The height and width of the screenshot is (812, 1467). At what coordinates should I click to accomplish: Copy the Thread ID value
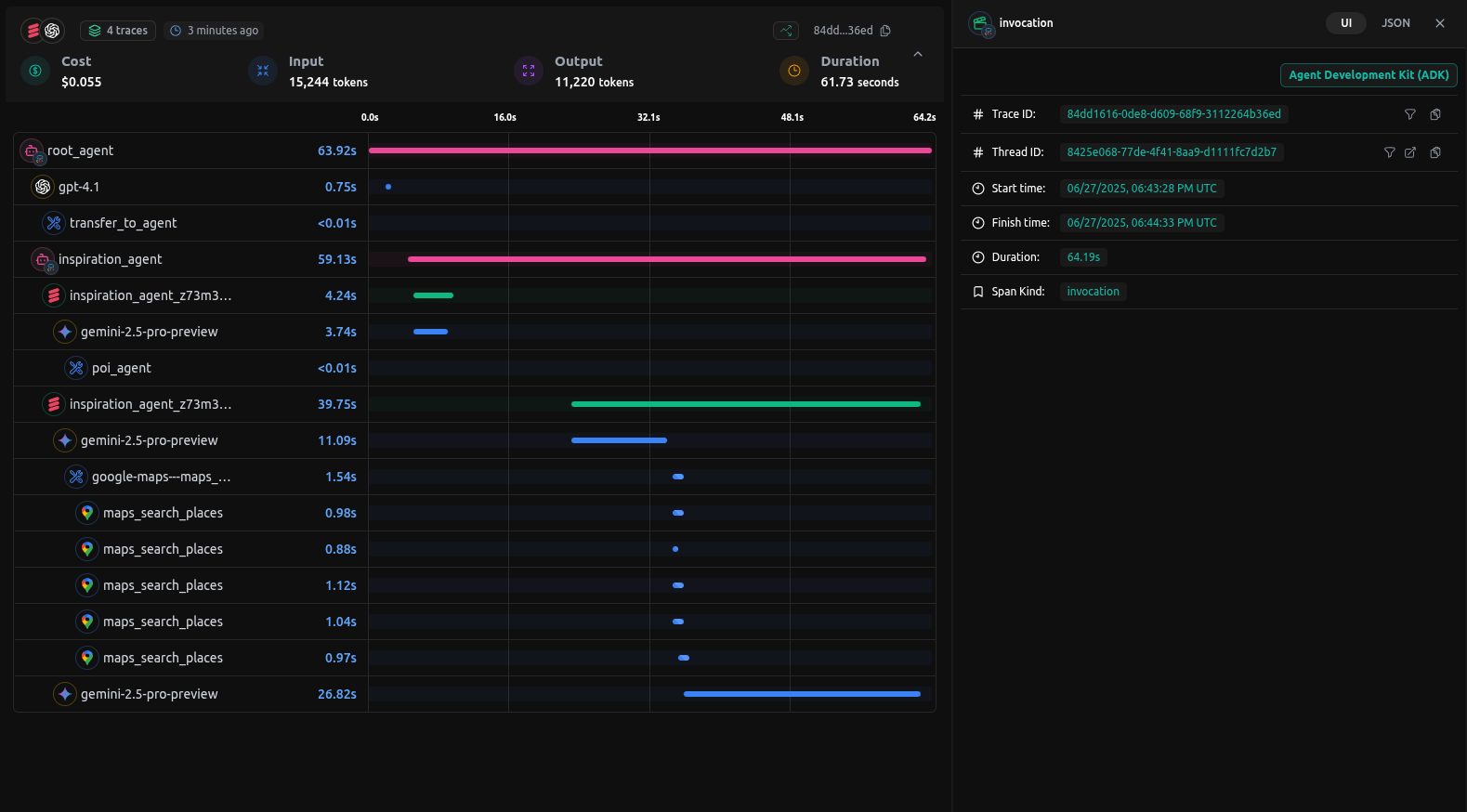point(1435,152)
